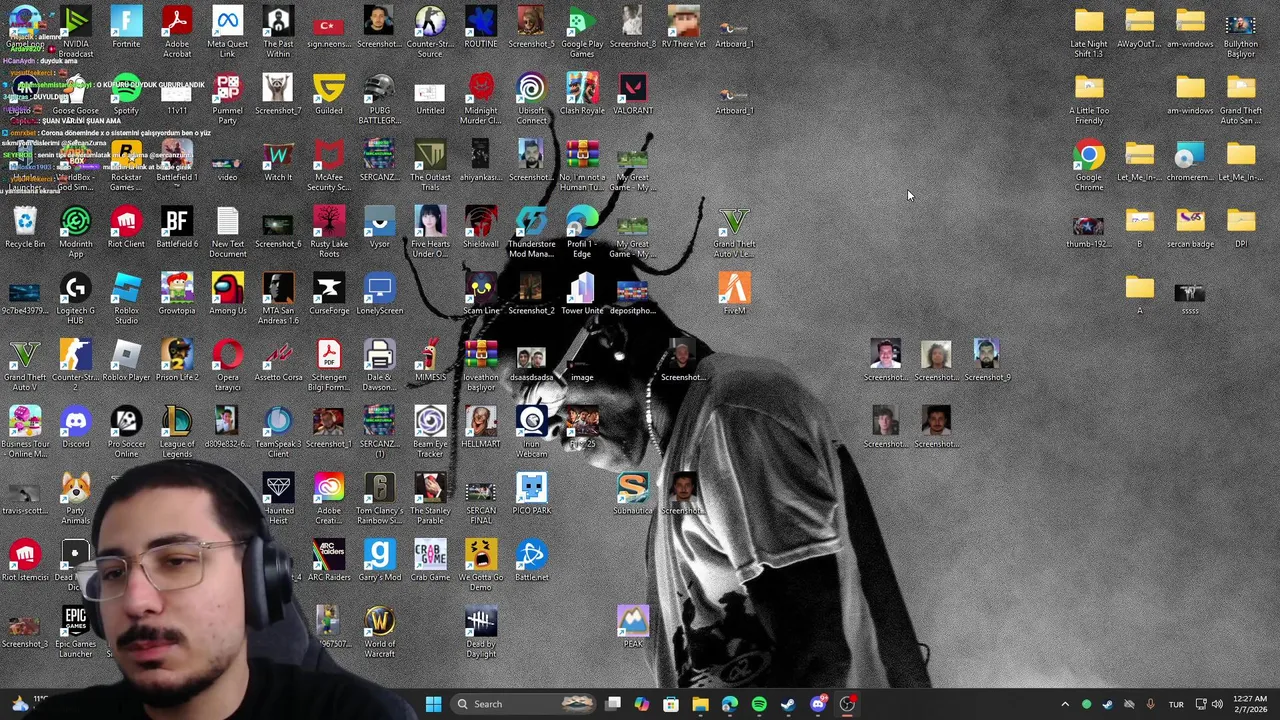Open Microsoft Store from the taskbar
The height and width of the screenshot is (720, 1280).
tap(671, 704)
